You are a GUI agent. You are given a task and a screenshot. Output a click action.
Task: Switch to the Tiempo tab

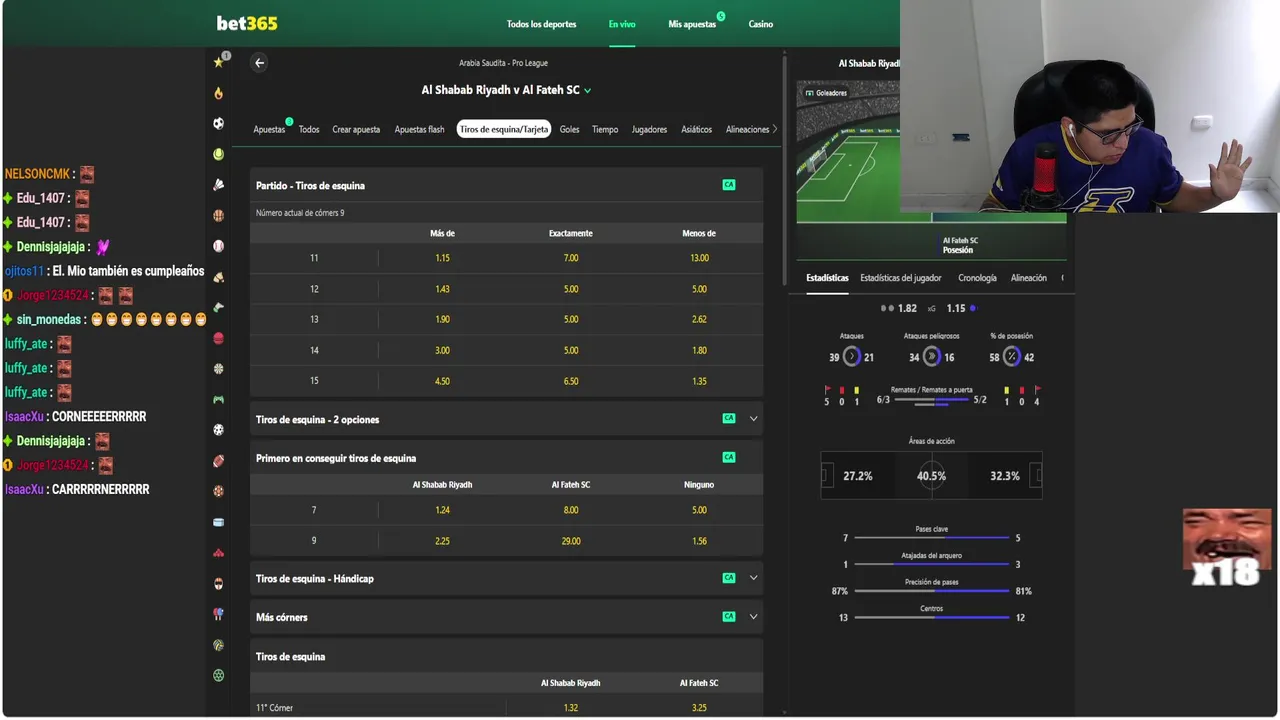605,129
